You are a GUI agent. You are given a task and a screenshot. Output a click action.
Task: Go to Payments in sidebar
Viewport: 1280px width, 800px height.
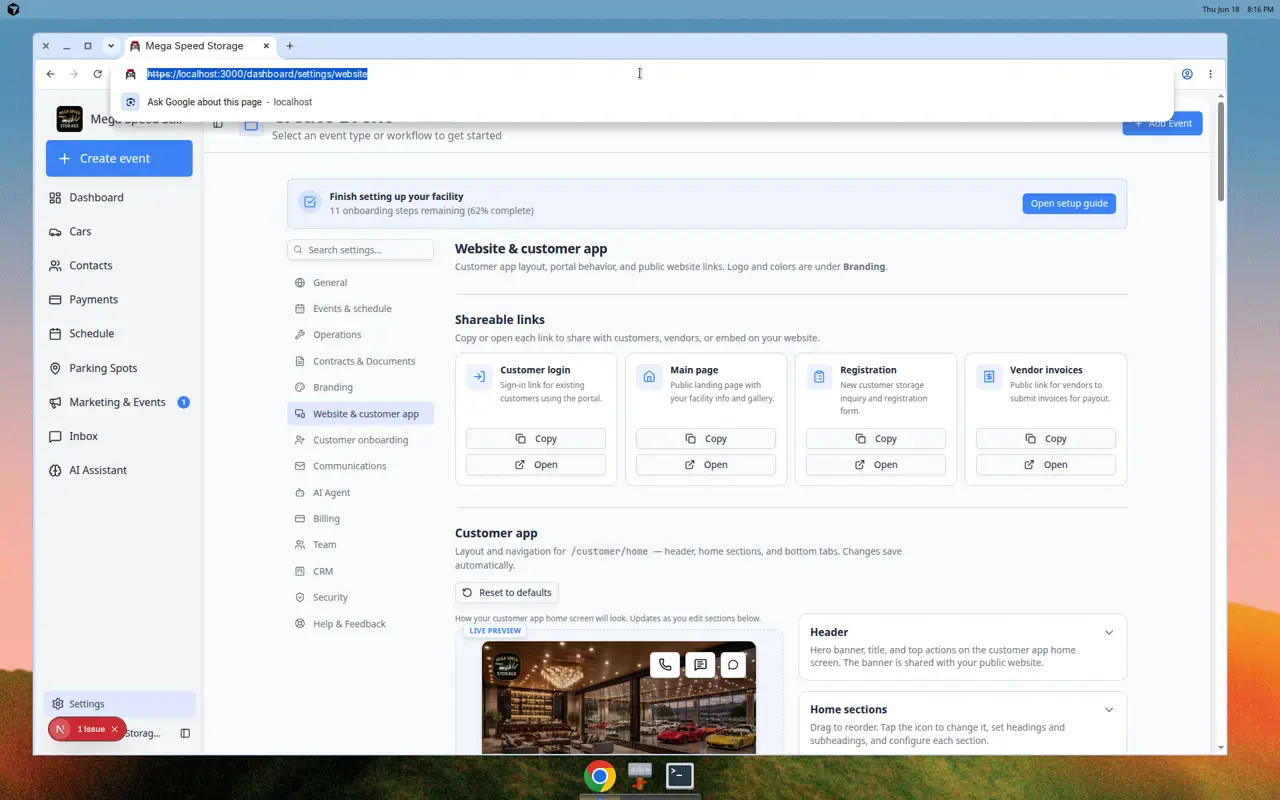[119, 299]
